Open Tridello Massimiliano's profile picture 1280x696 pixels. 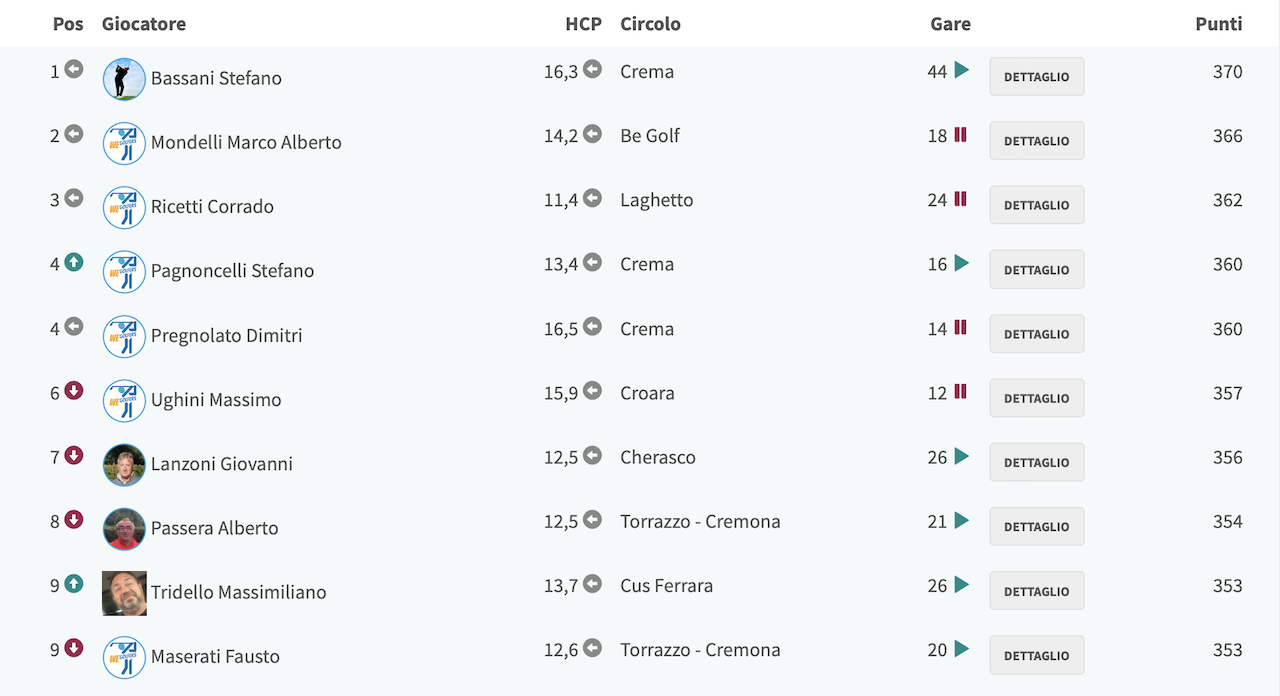click(x=124, y=593)
